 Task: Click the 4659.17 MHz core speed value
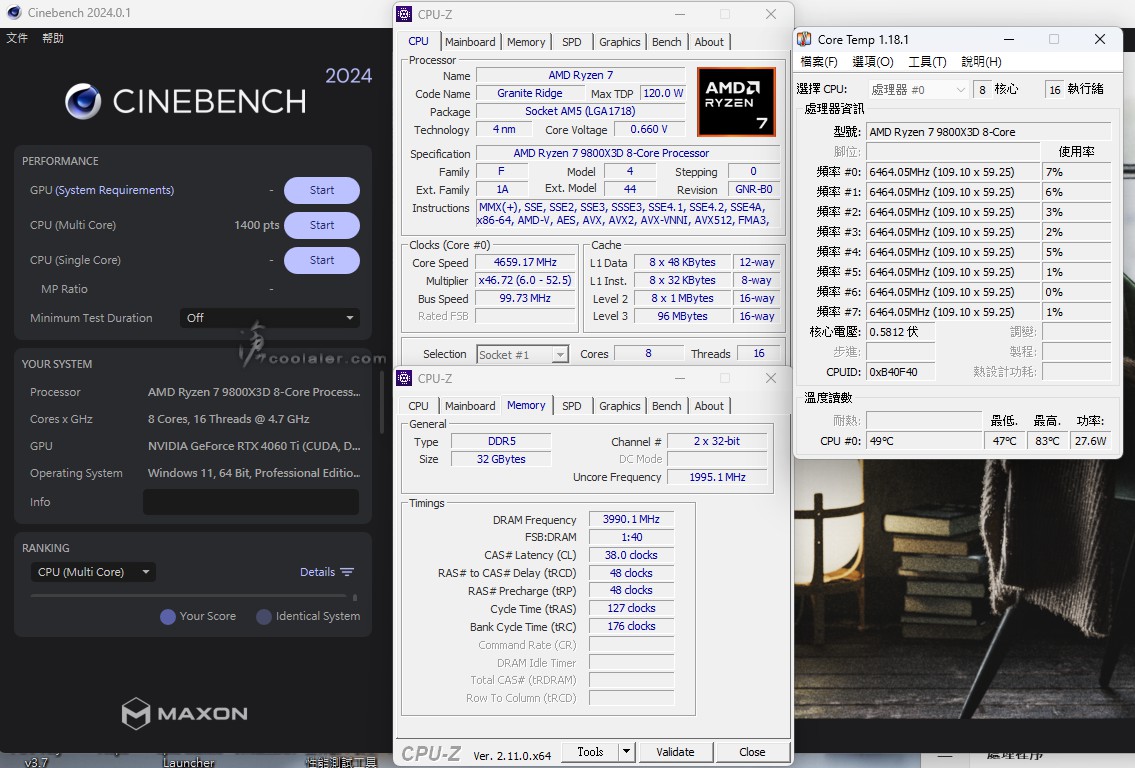click(525, 262)
